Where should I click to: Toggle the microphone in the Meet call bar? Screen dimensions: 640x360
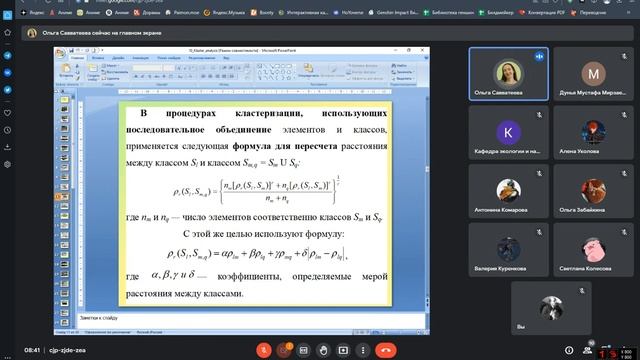[264, 350]
